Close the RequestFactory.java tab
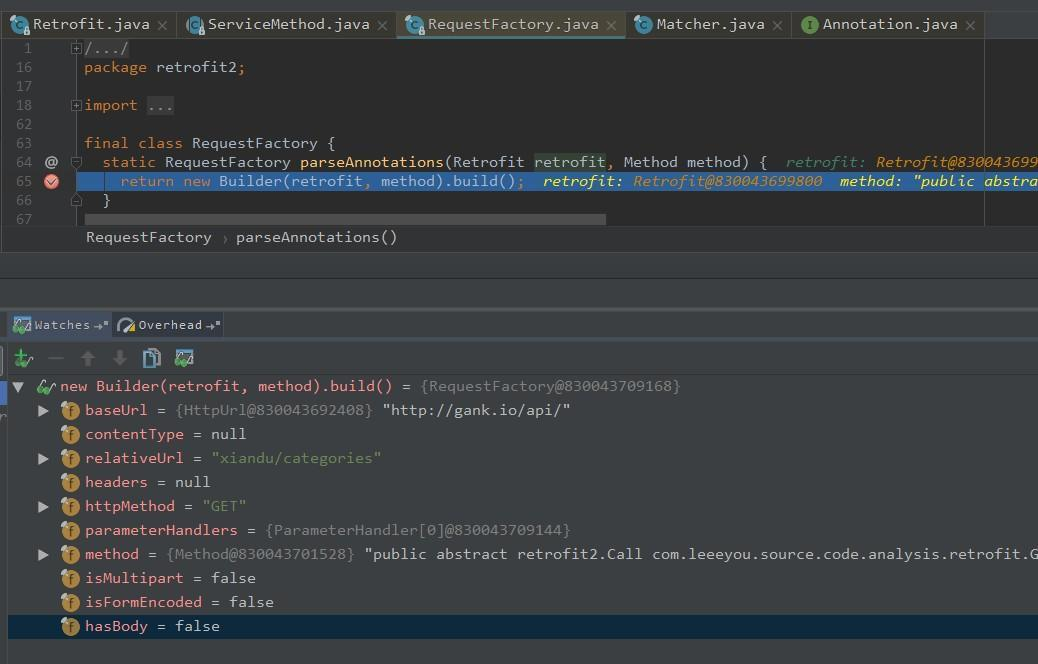Image resolution: width=1038 pixels, height=664 pixels. (x=611, y=26)
